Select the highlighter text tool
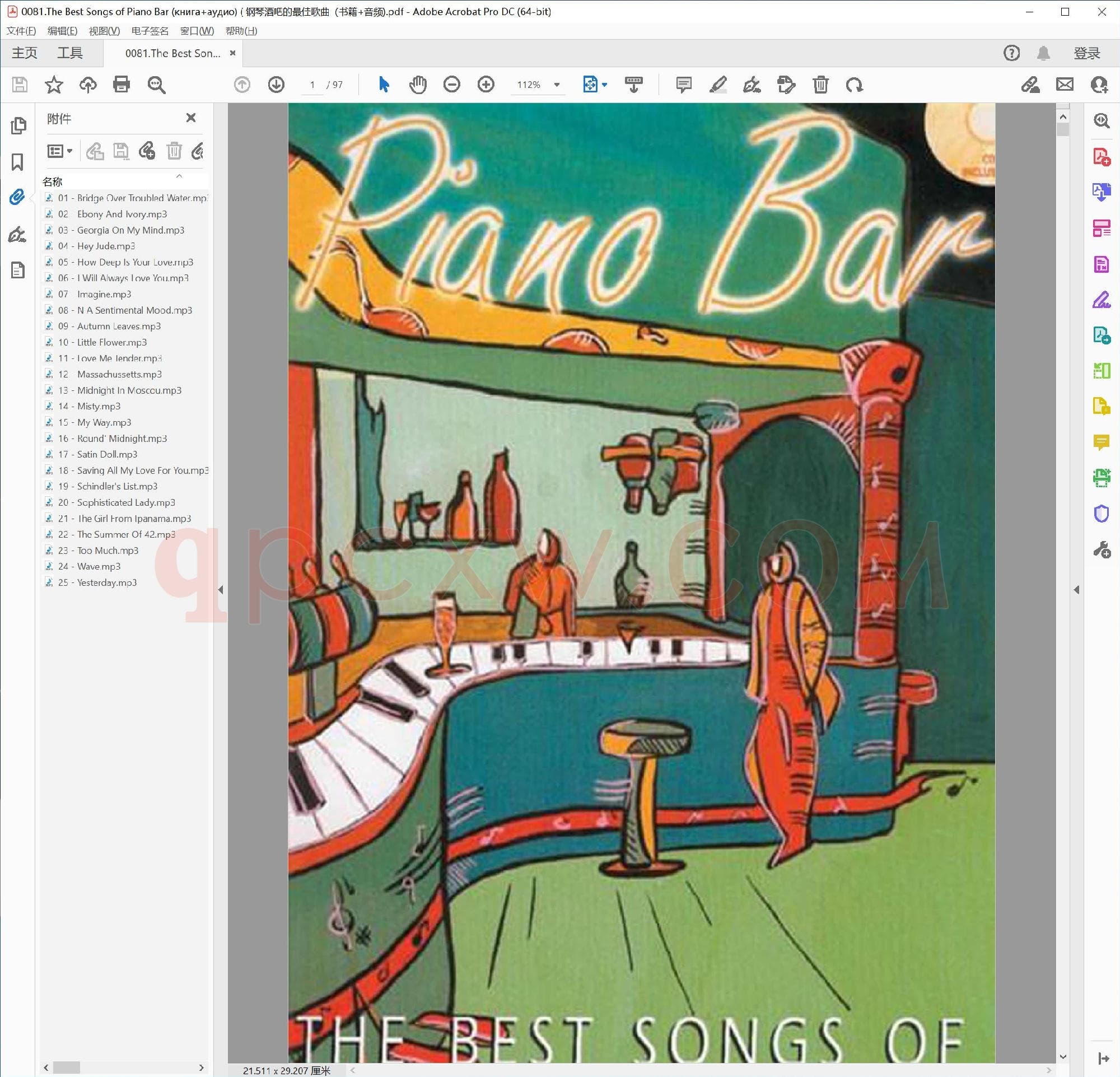 click(x=718, y=85)
